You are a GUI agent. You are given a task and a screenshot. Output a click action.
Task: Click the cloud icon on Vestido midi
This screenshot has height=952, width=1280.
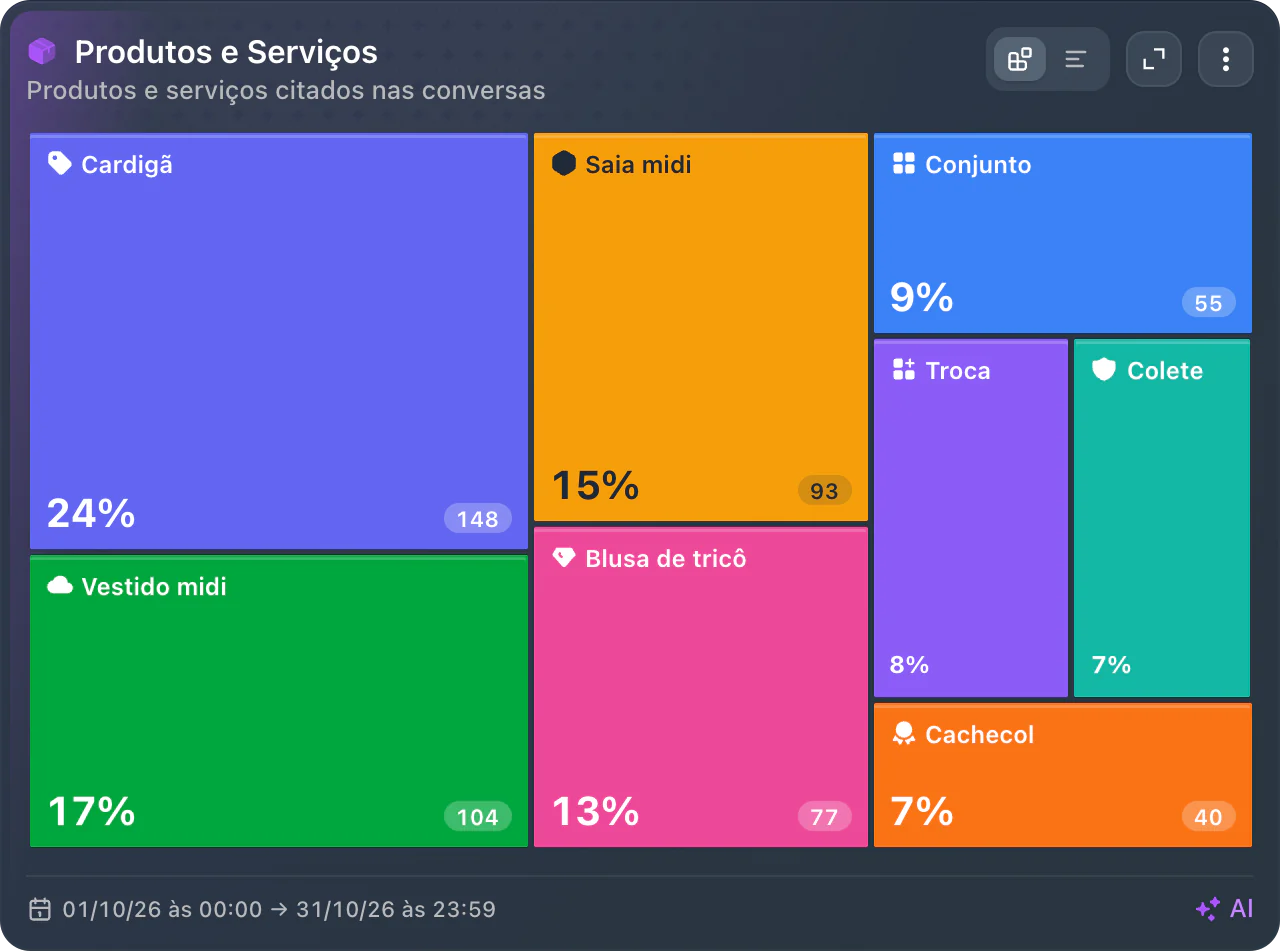[x=60, y=585]
